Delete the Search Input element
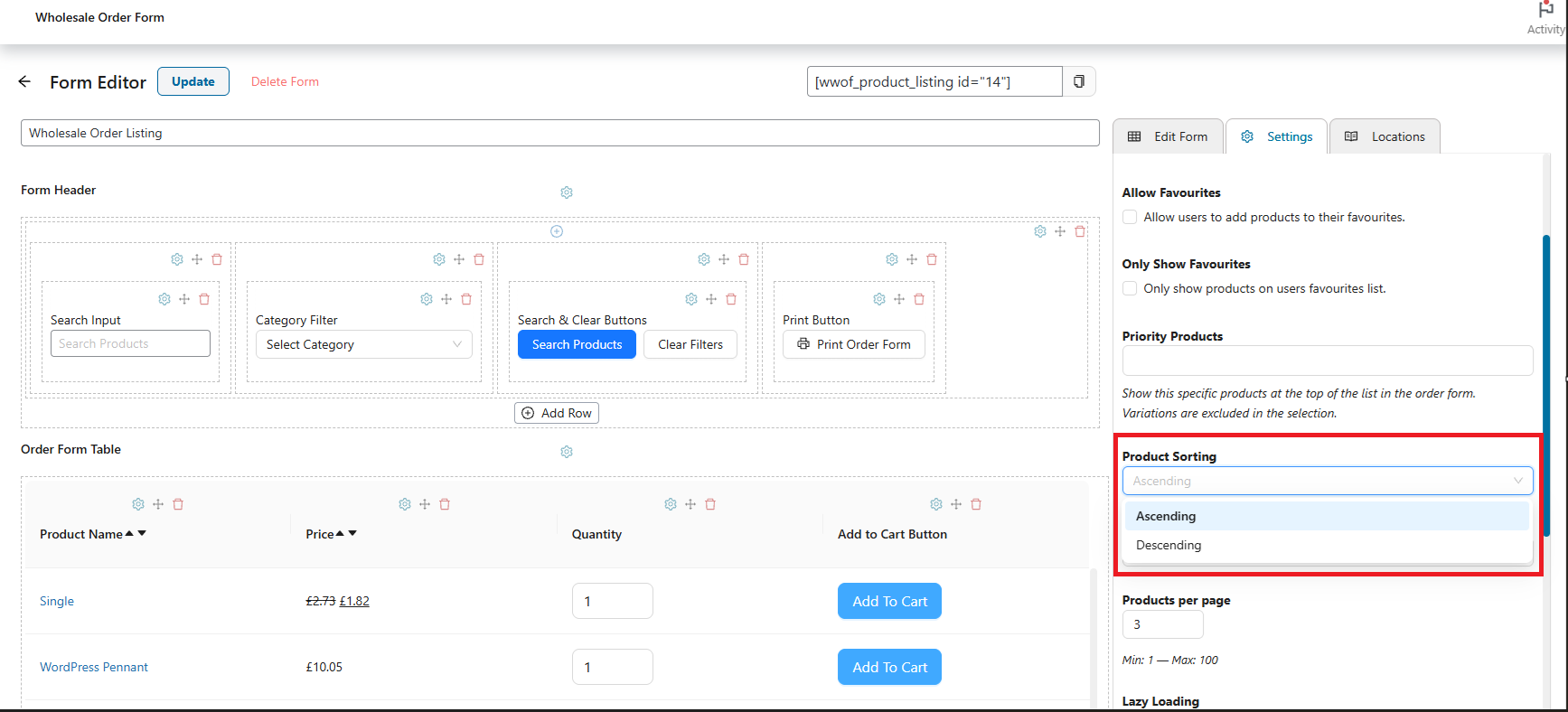Viewport: 1568px width, 712px height. point(204,299)
